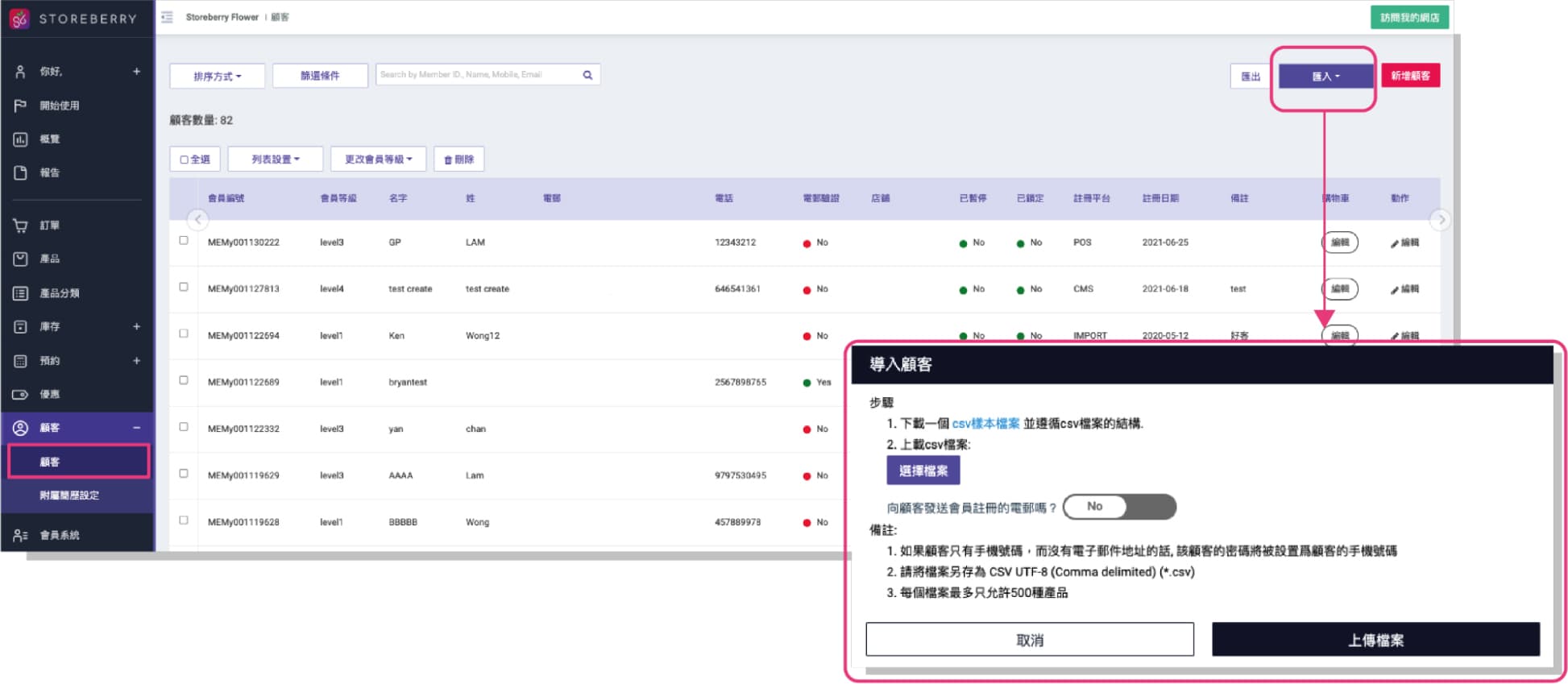Click 篩選條件 filter button
The image size is (1568, 684).
coord(320,76)
